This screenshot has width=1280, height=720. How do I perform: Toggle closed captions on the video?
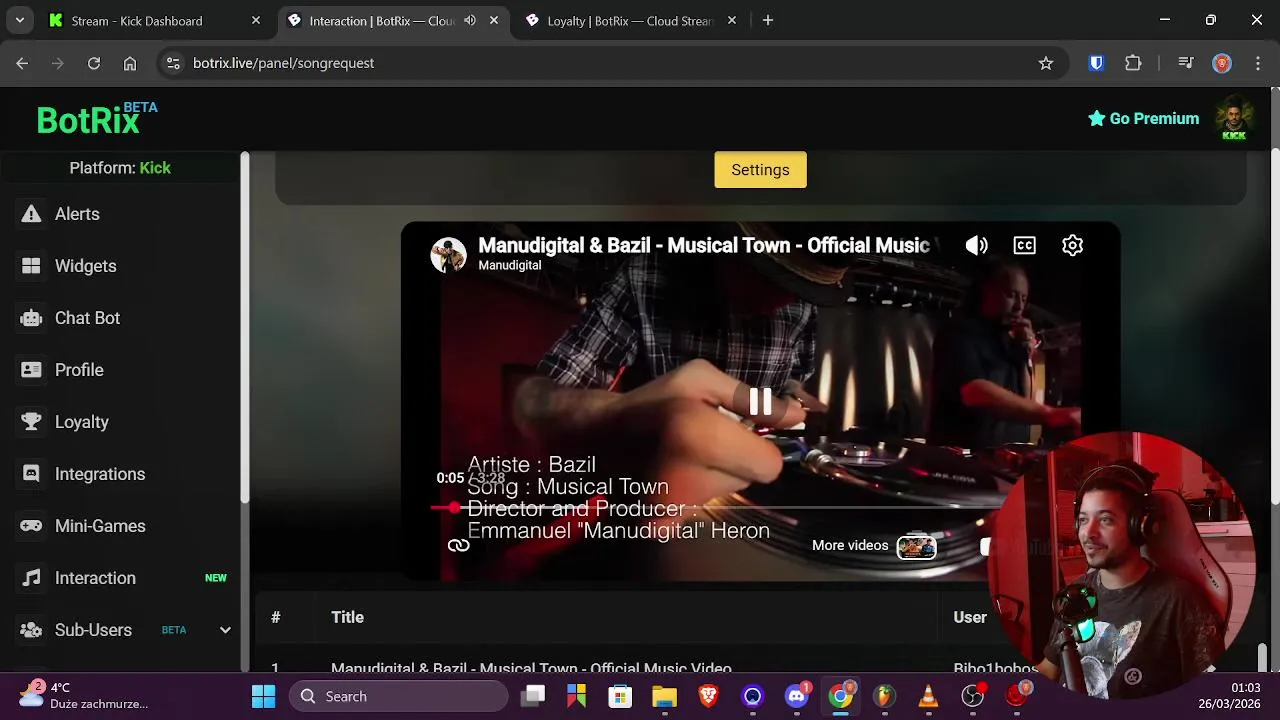tap(1024, 246)
